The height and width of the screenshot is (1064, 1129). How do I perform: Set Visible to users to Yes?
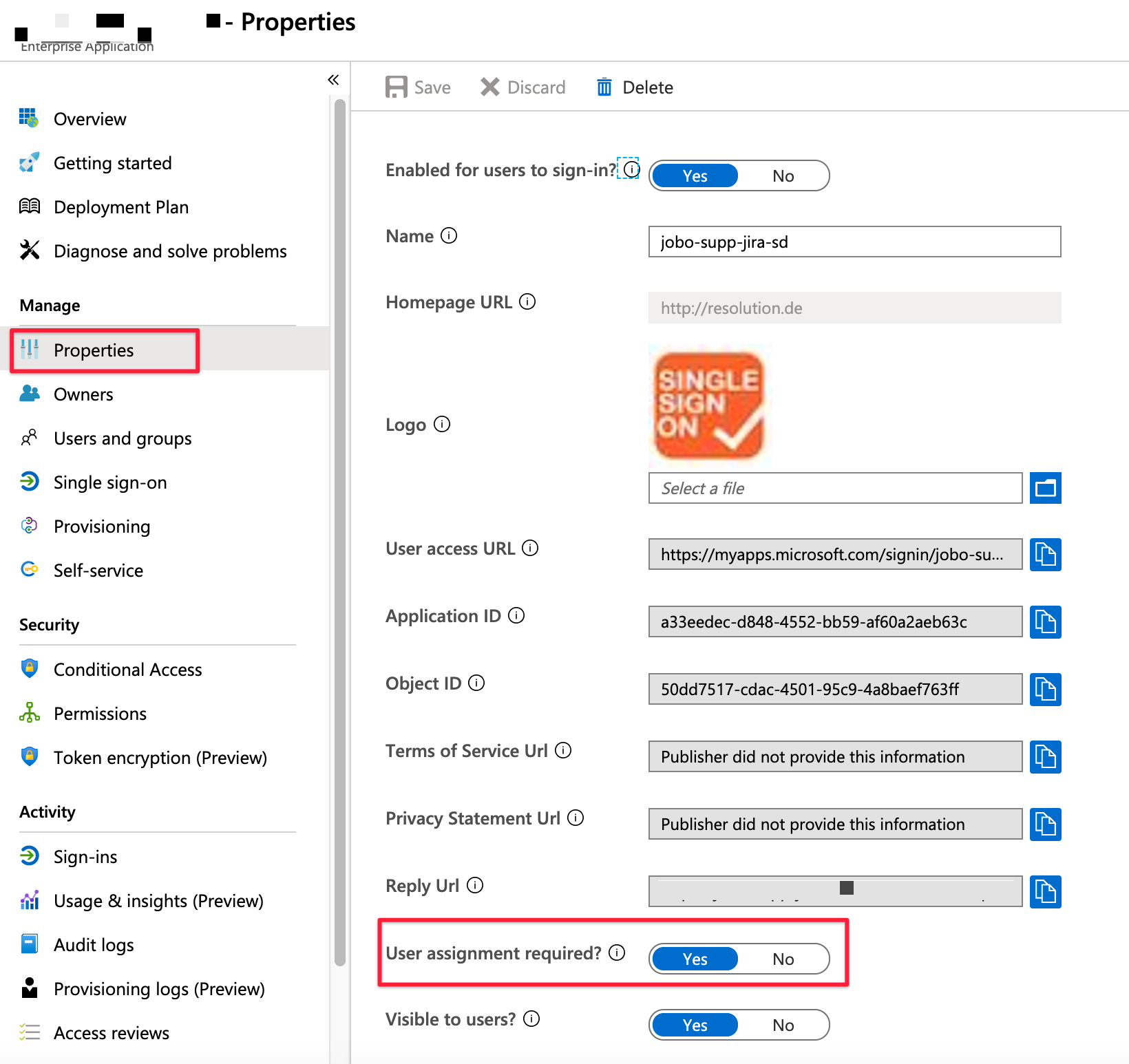(695, 1025)
